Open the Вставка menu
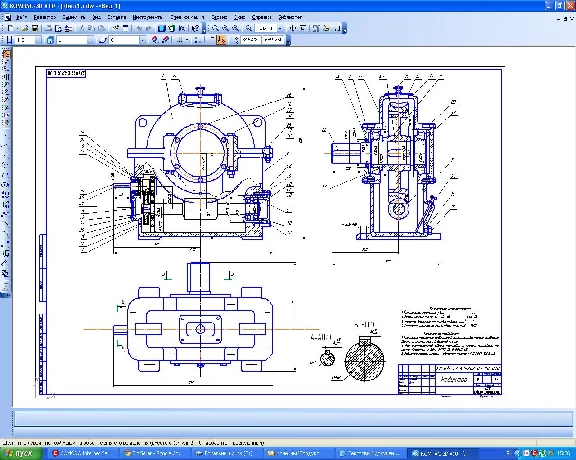This screenshot has height=460, width=576. tap(117, 17)
